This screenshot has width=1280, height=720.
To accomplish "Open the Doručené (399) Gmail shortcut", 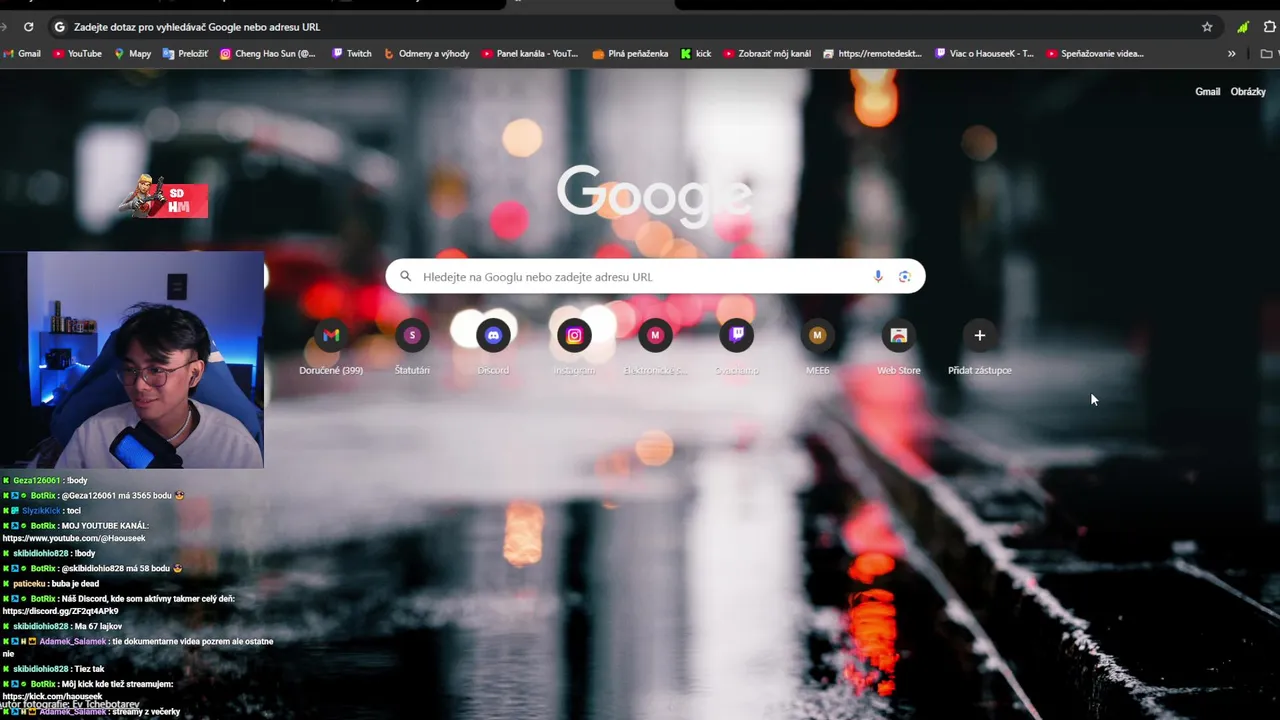I will point(331,346).
